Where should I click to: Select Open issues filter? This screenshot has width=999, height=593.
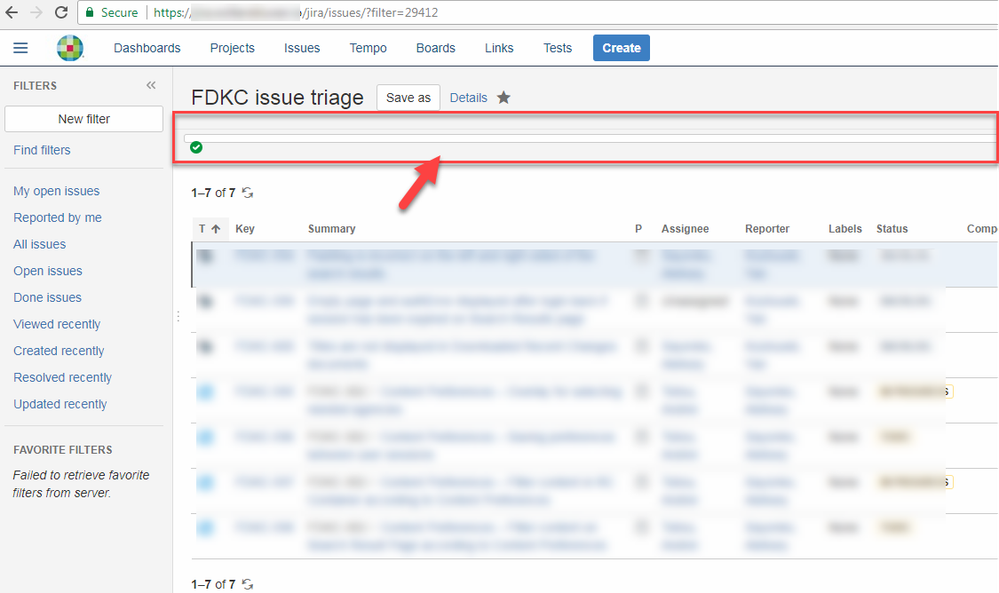point(48,271)
